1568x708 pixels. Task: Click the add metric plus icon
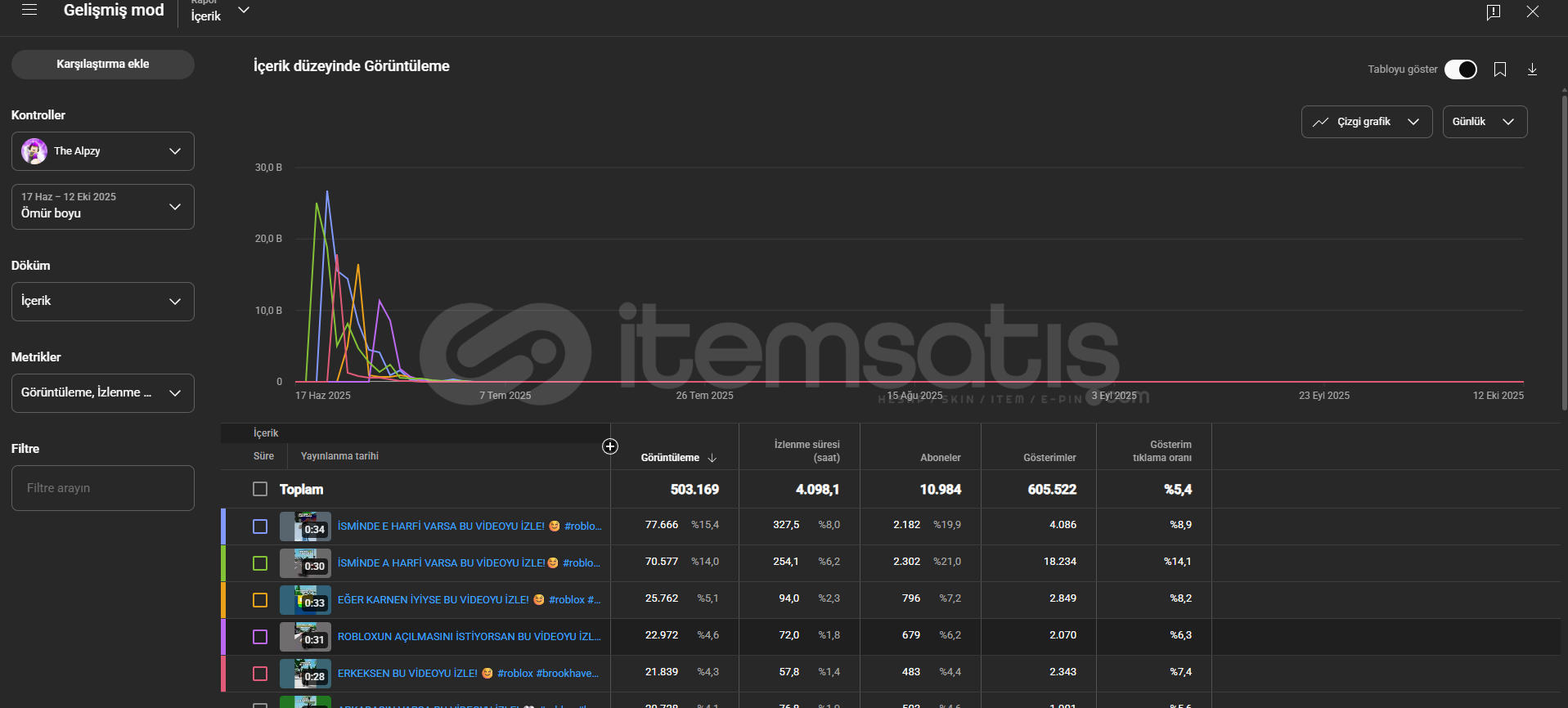pyautogui.click(x=610, y=446)
